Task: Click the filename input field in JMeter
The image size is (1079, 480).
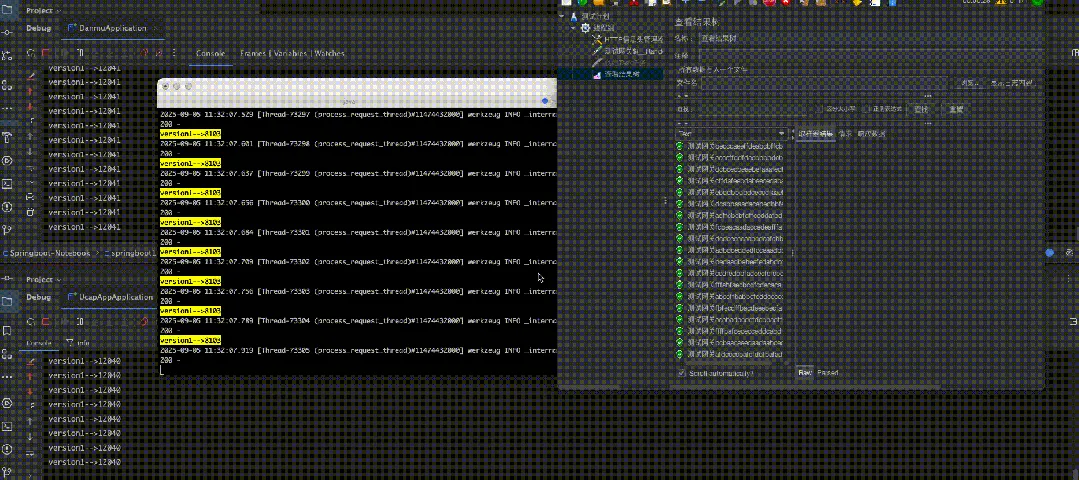Action: pos(825,83)
